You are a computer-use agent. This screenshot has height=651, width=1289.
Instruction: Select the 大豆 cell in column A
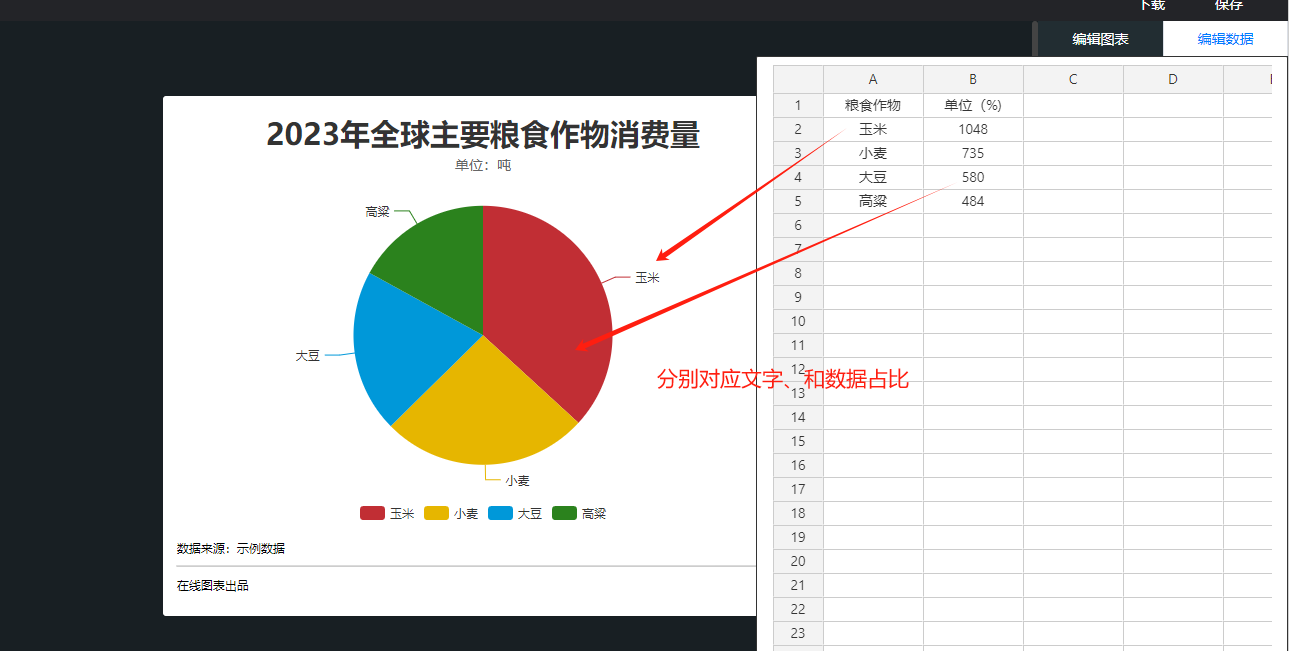tap(873, 177)
